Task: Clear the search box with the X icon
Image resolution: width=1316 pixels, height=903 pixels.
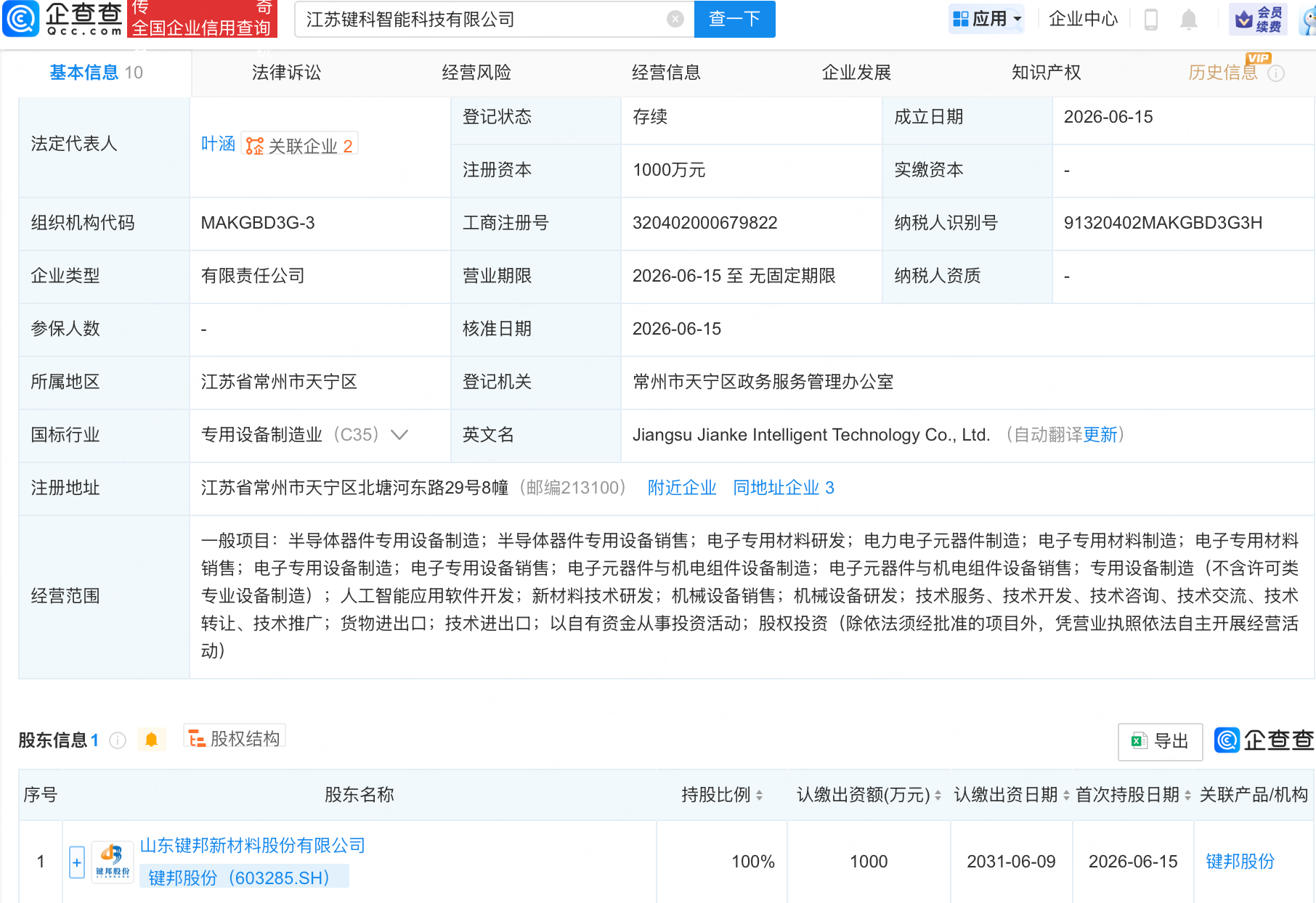Action: pos(675,20)
